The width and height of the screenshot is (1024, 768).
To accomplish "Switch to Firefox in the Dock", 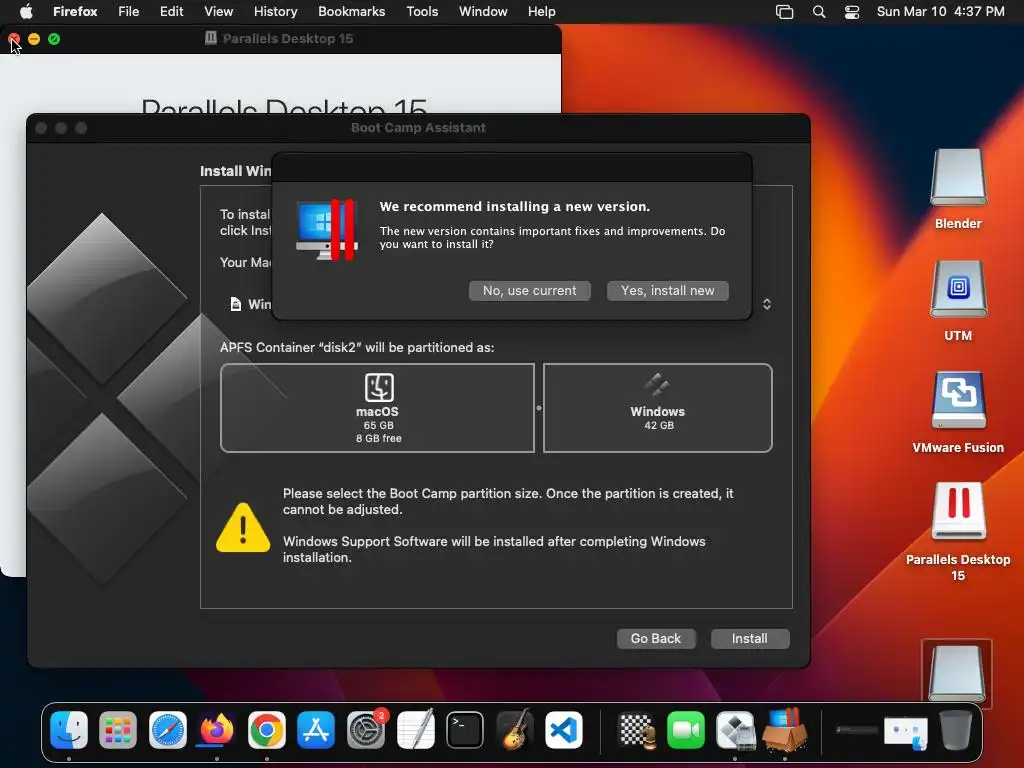I will point(217,729).
